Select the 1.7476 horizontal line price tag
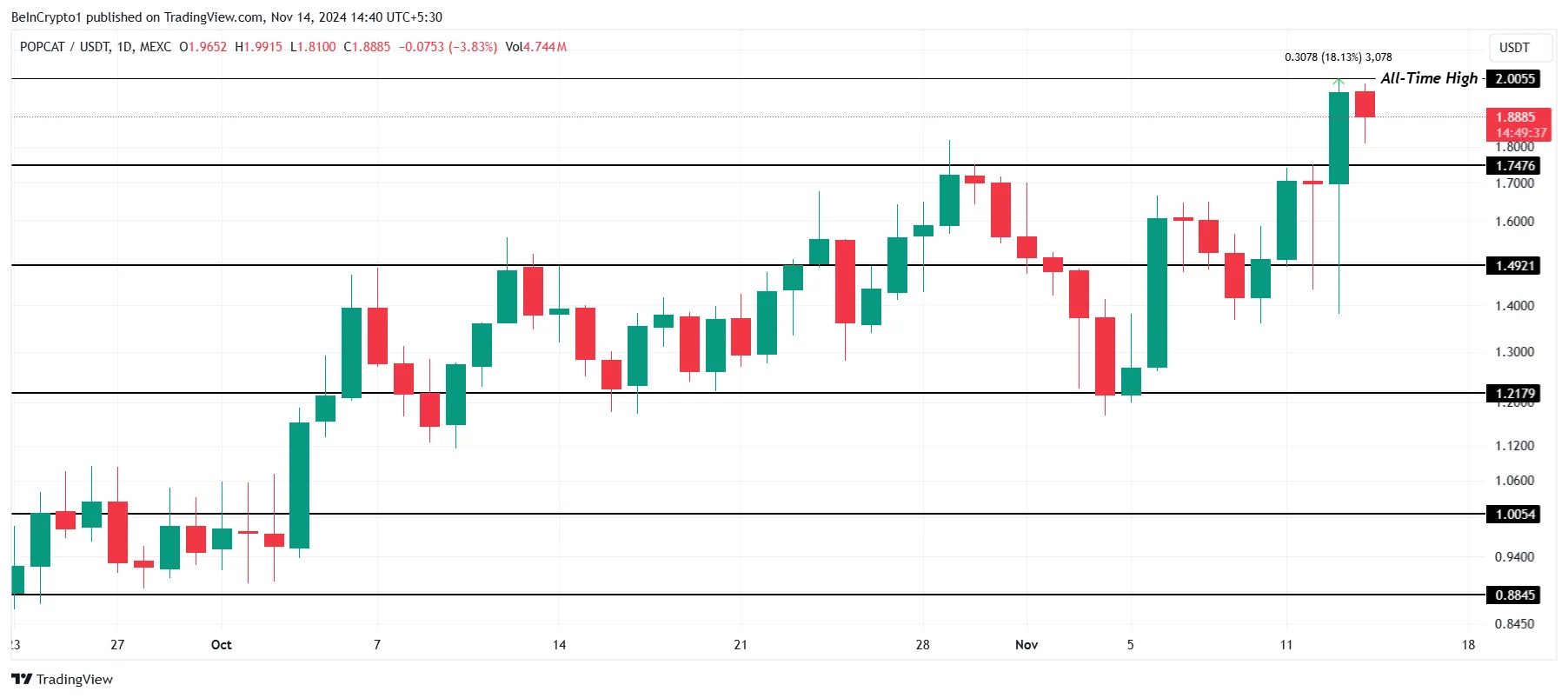The width and height of the screenshot is (1568, 698). point(1514,165)
